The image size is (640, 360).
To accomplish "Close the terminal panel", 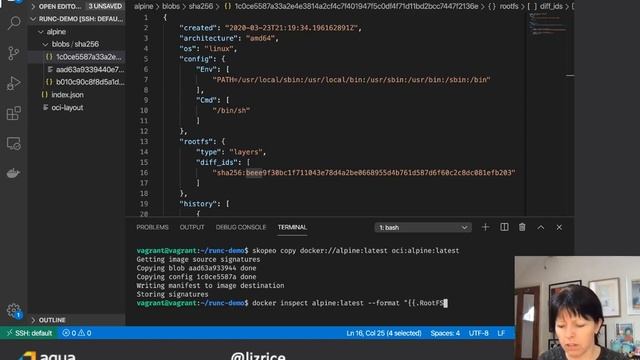I will pos(559,227).
